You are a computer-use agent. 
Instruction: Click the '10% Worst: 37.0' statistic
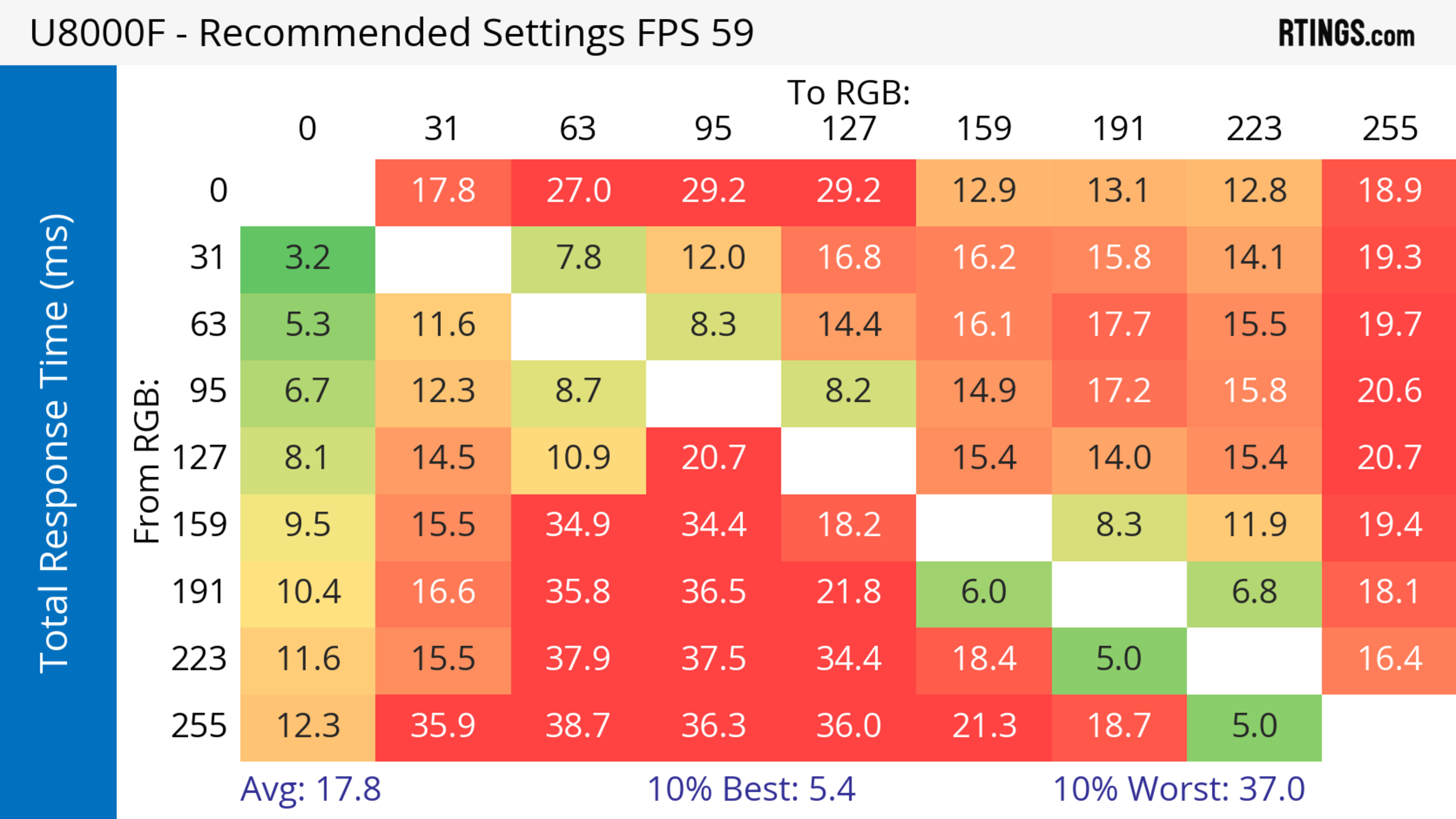point(1178,789)
